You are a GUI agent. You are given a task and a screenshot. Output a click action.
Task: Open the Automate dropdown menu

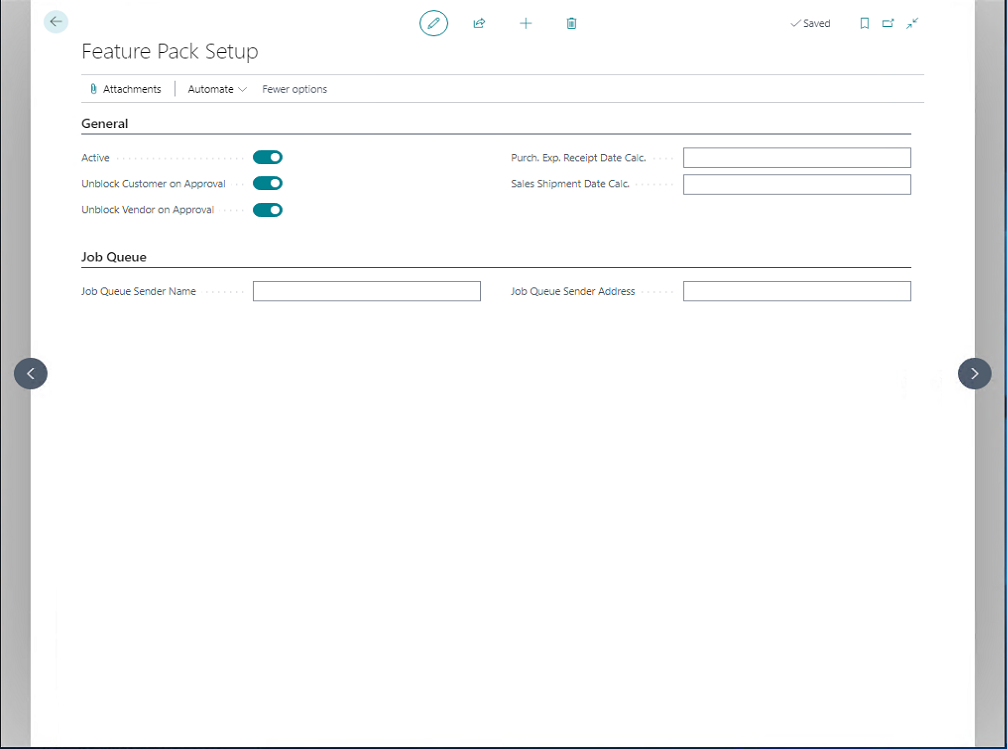tap(215, 89)
